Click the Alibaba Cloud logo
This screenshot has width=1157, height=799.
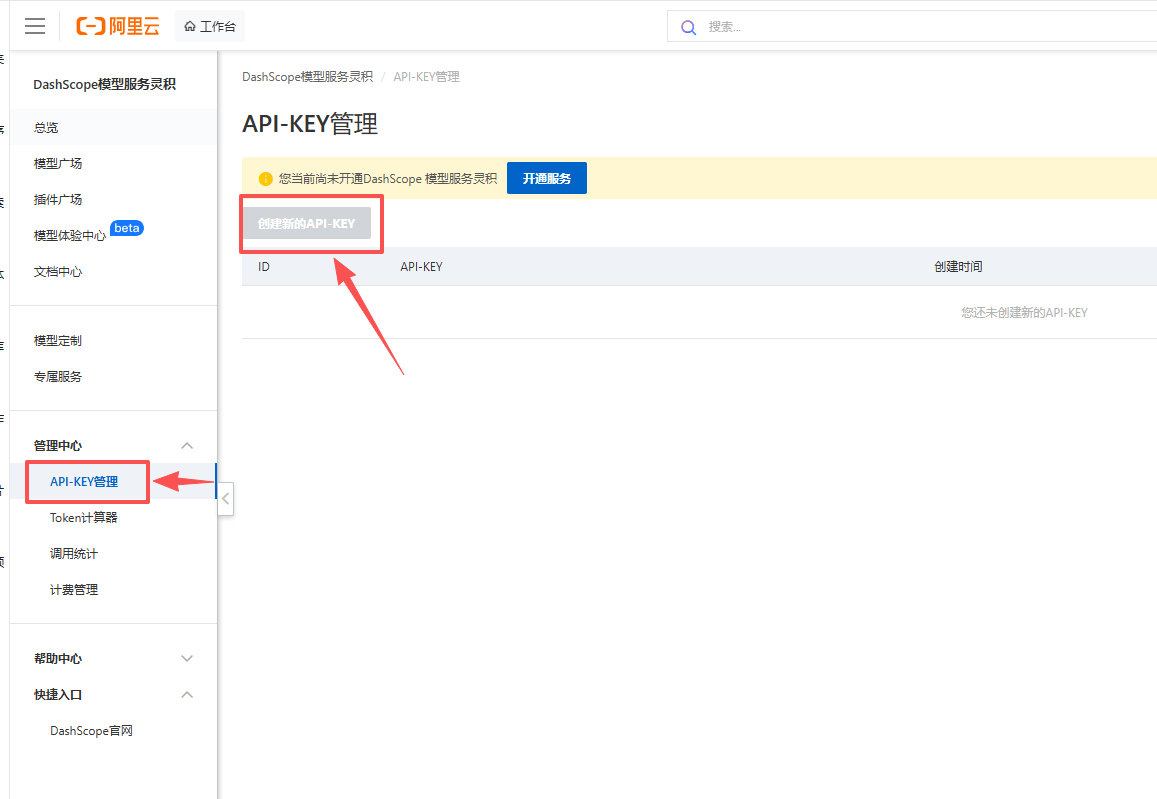118,26
